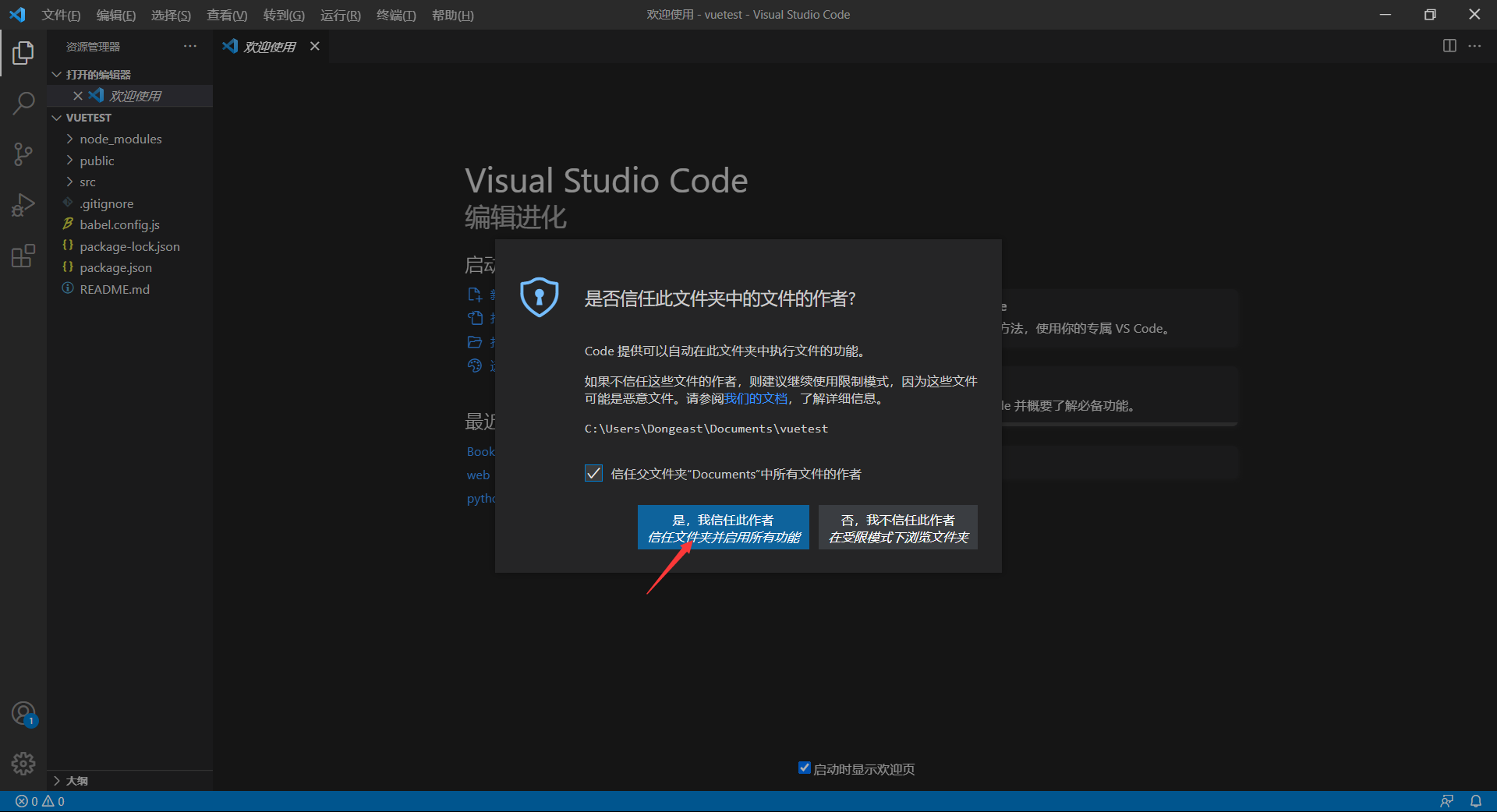Open the feedback icon in status bar
Image resolution: width=1497 pixels, height=812 pixels.
pos(1446,801)
